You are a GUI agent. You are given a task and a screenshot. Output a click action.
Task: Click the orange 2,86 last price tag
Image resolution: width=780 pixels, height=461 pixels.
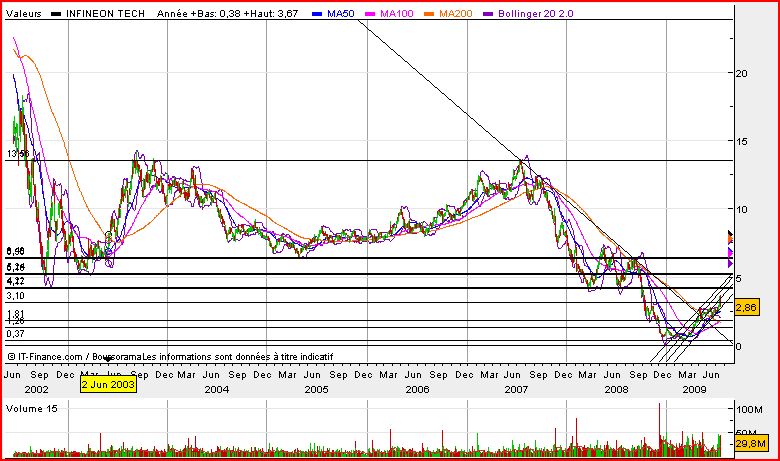pos(746,307)
